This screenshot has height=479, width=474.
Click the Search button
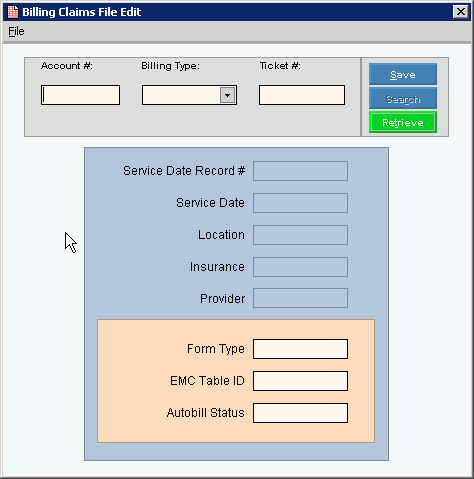coord(403,99)
